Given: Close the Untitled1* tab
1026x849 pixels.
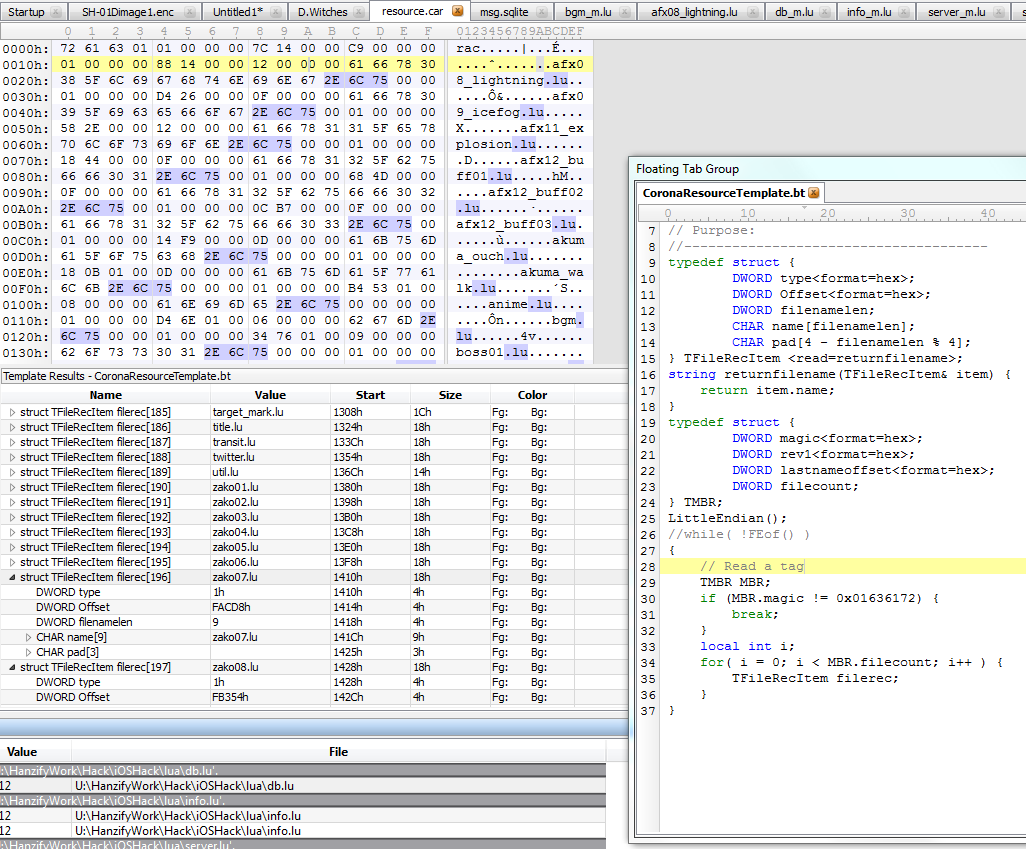Looking at the screenshot, I should point(274,12).
